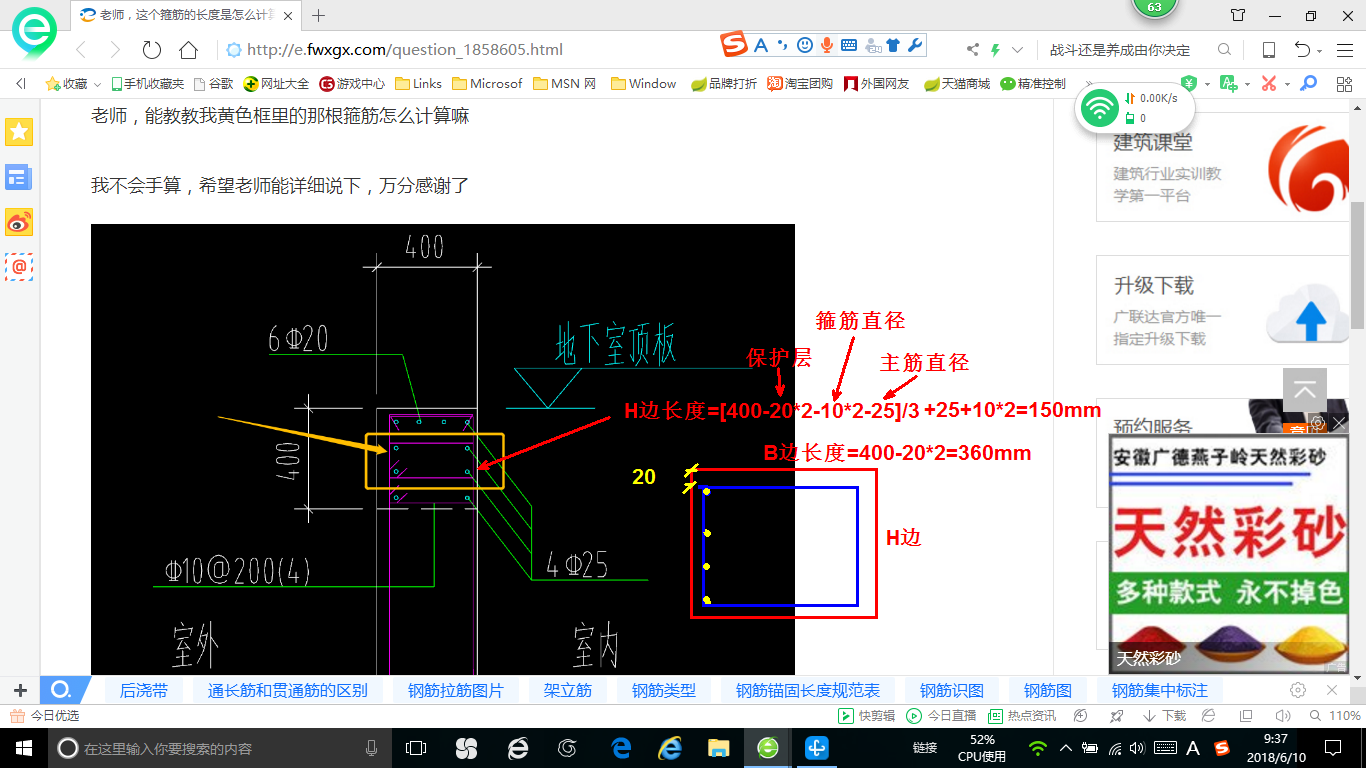Open the MSN 网 bookmark folder

point(565,84)
